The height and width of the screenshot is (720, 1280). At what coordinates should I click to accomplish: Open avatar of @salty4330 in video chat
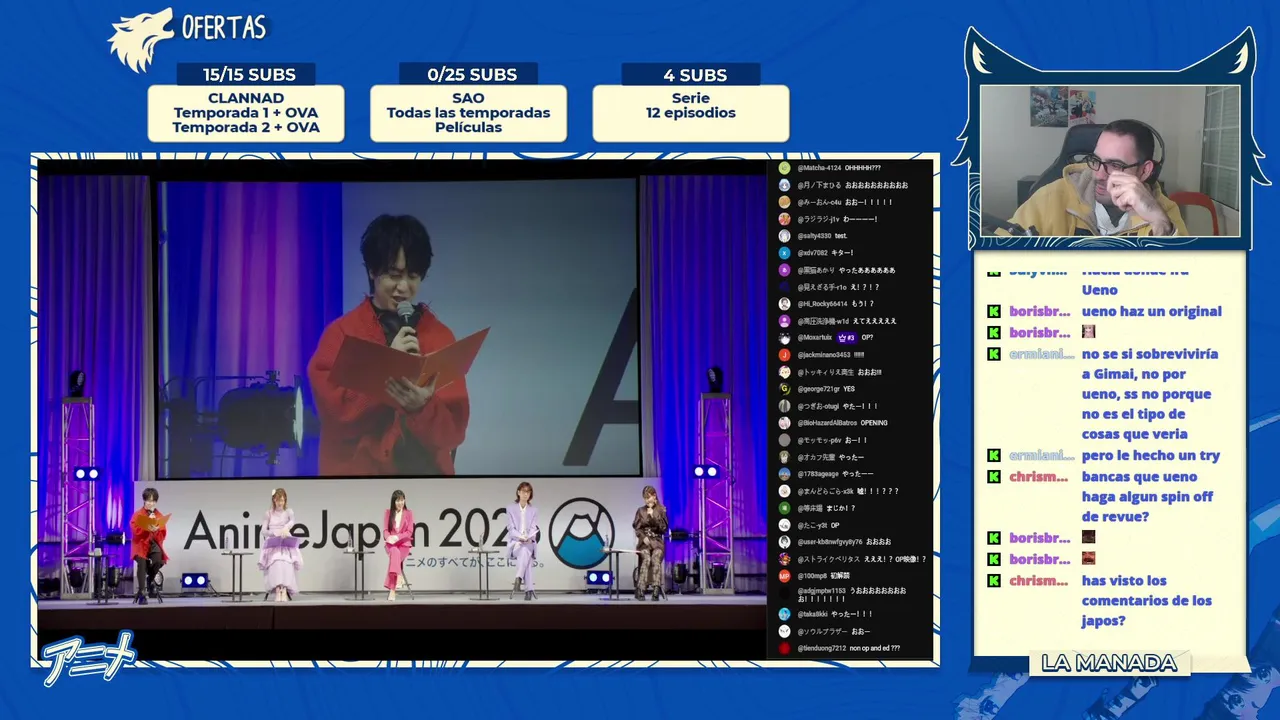coord(785,236)
